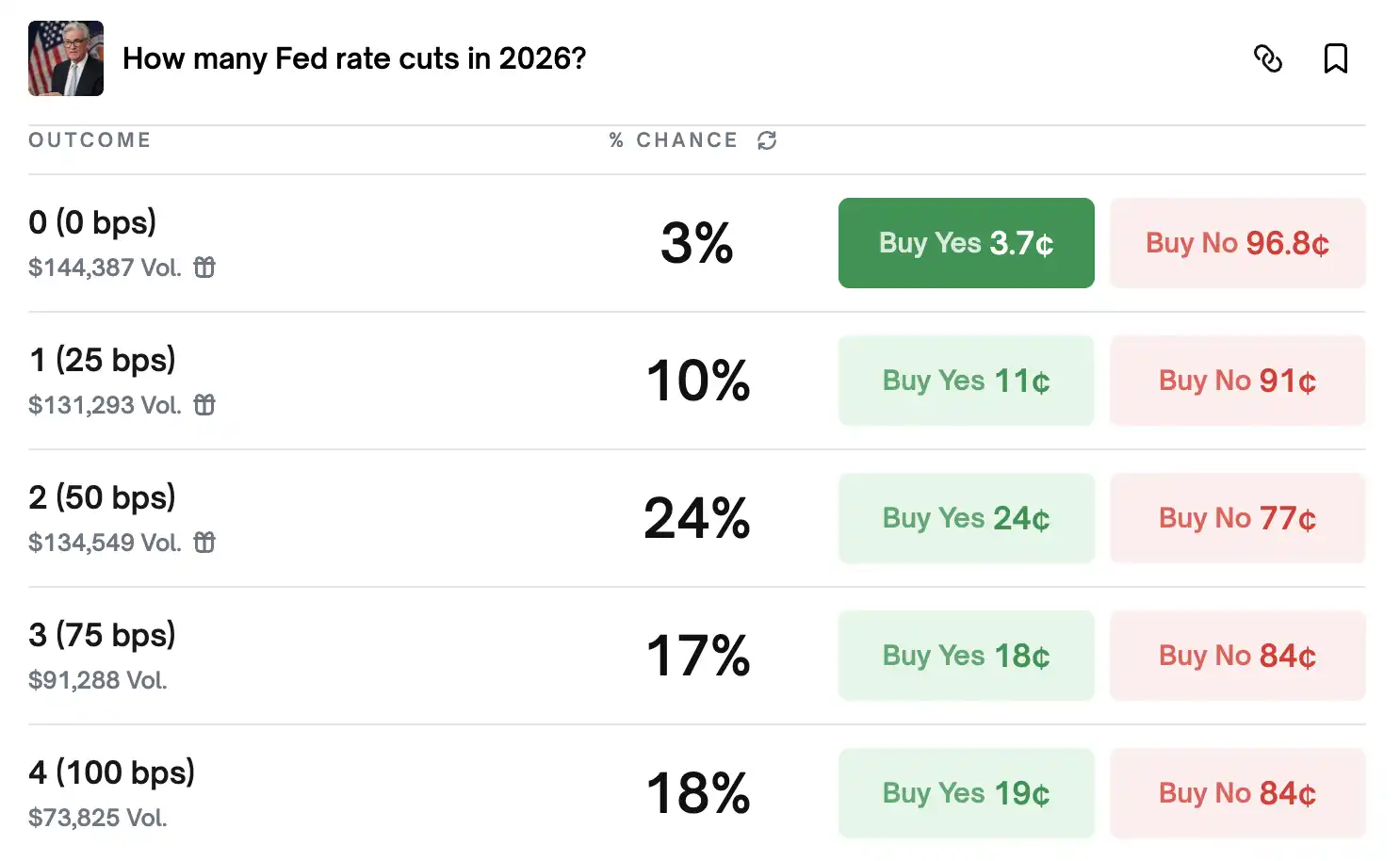Select the gift icon next to 2 (50 bps)

point(205,543)
